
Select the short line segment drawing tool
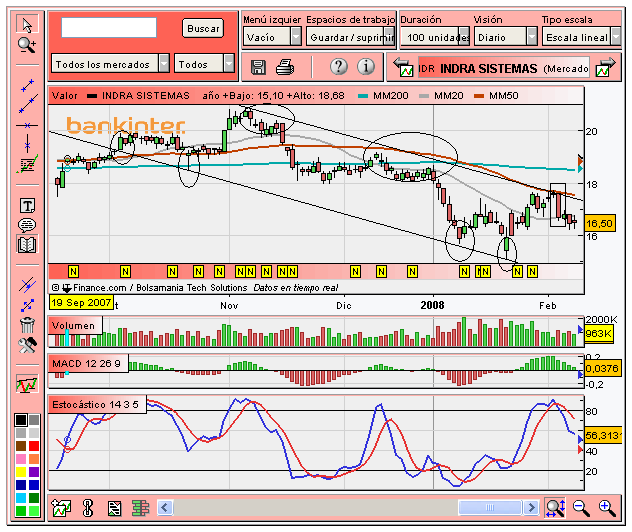[x=27, y=86]
